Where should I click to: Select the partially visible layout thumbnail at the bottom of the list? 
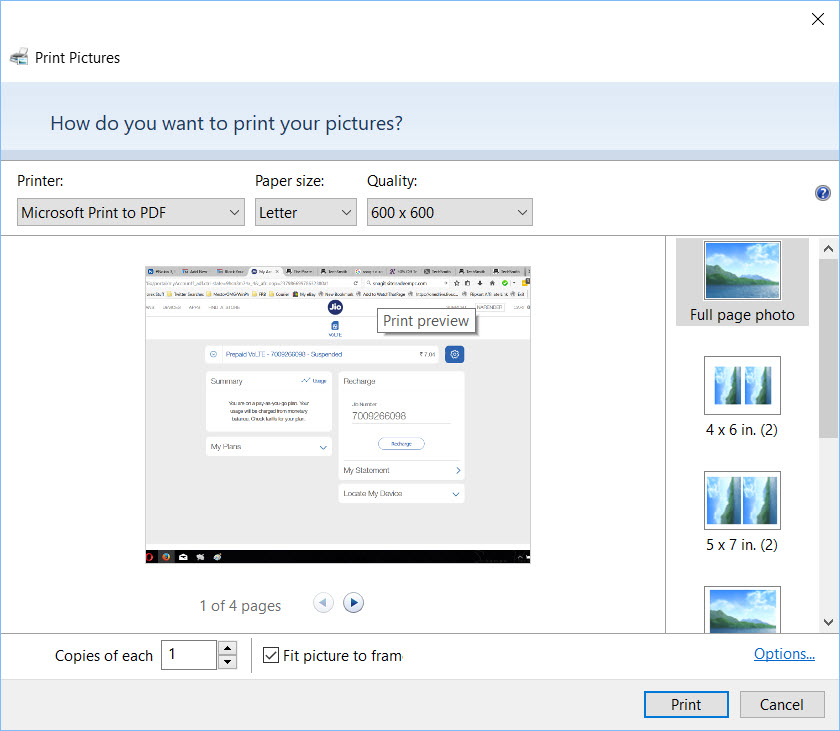[742, 609]
